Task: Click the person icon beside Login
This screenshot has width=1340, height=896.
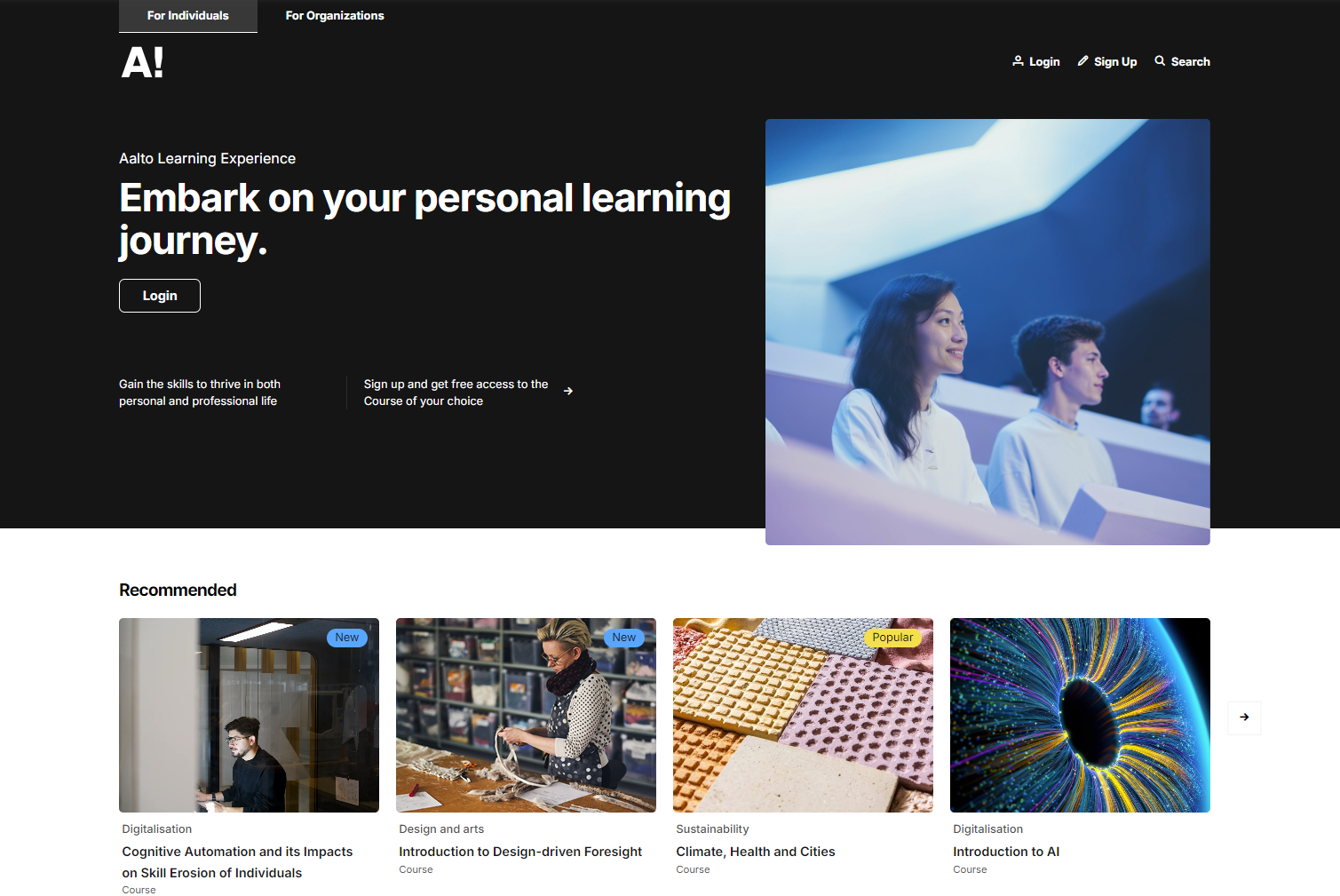Action: click(1018, 61)
